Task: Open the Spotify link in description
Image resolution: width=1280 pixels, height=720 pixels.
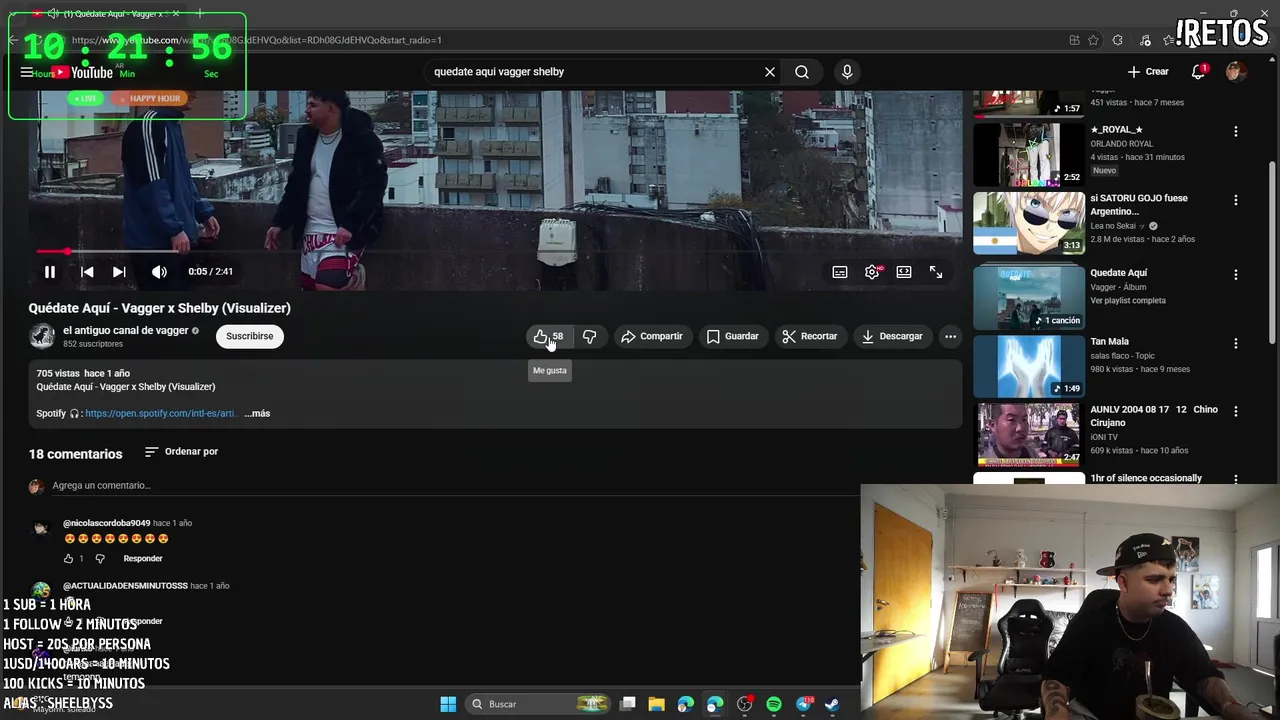Action: pos(161,414)
